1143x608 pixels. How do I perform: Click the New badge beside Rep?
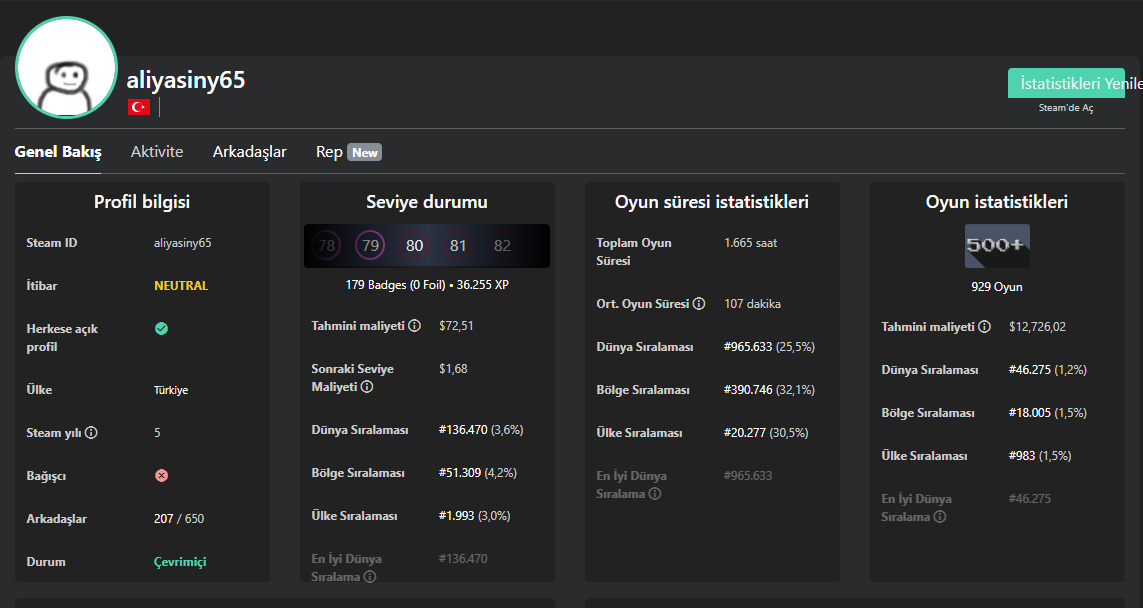point(364,152)
